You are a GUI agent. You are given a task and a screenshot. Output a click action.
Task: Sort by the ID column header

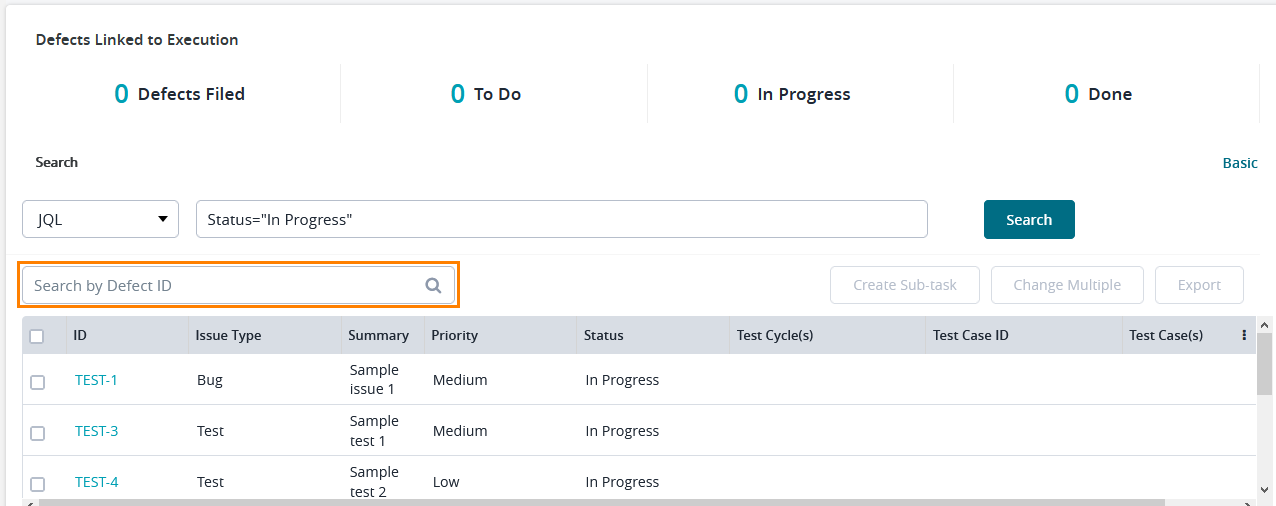click(80, 336)
